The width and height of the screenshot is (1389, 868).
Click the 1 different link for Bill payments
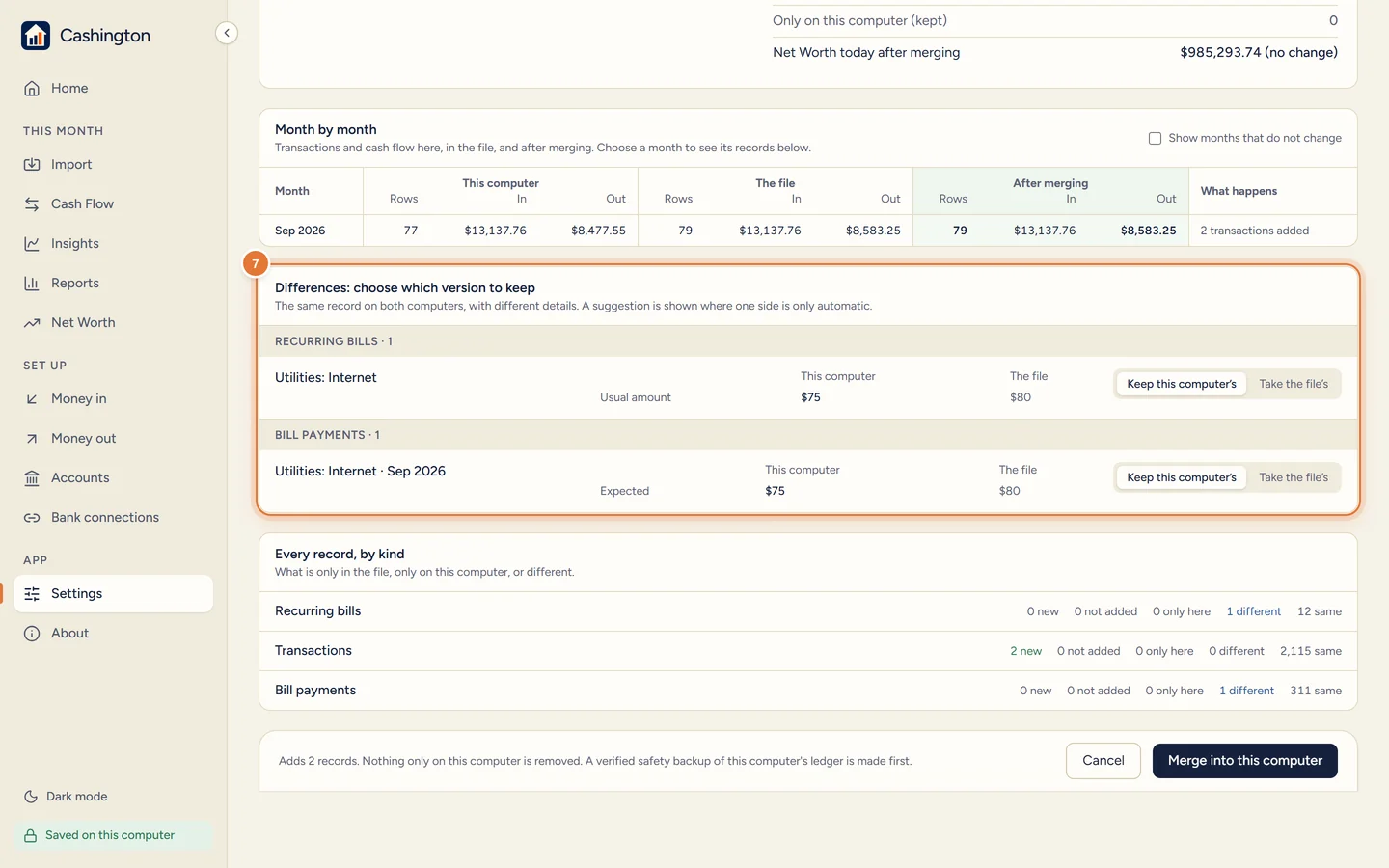click(1246, 691)
